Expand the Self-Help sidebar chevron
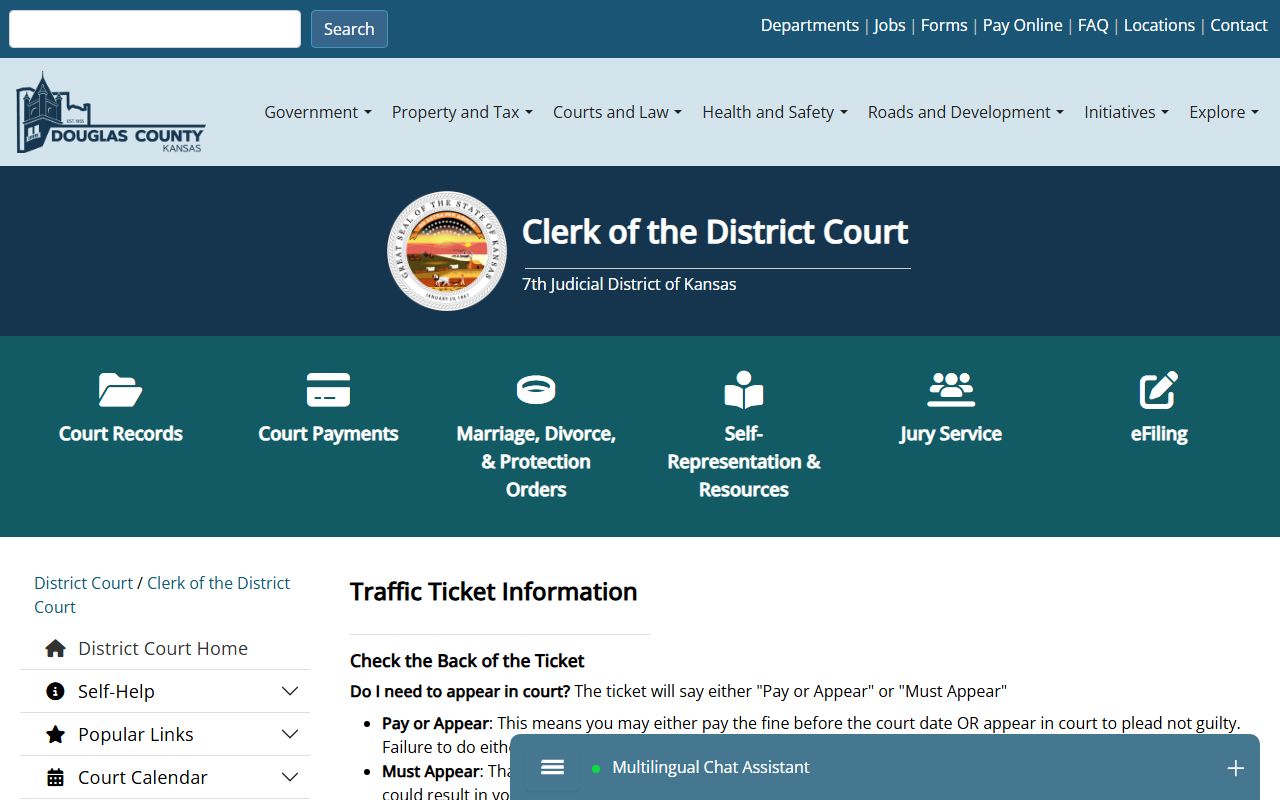Image resolution: width=1280 pixels, height=800 pixels. [290, 691]
